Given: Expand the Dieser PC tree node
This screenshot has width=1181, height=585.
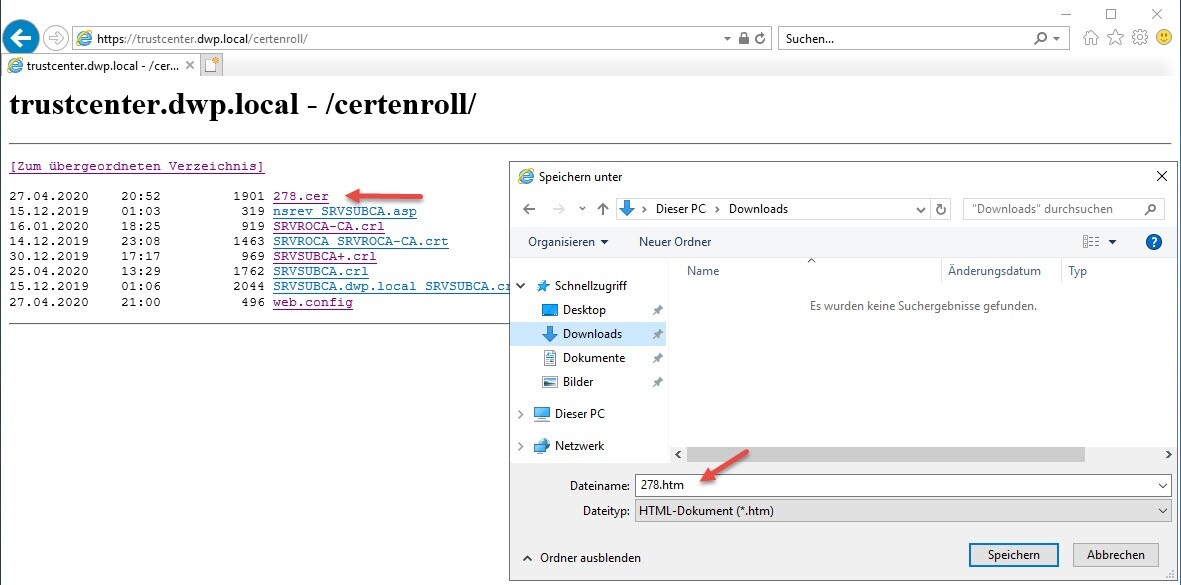Looking at the screenshot, I should tap(521, 414).
